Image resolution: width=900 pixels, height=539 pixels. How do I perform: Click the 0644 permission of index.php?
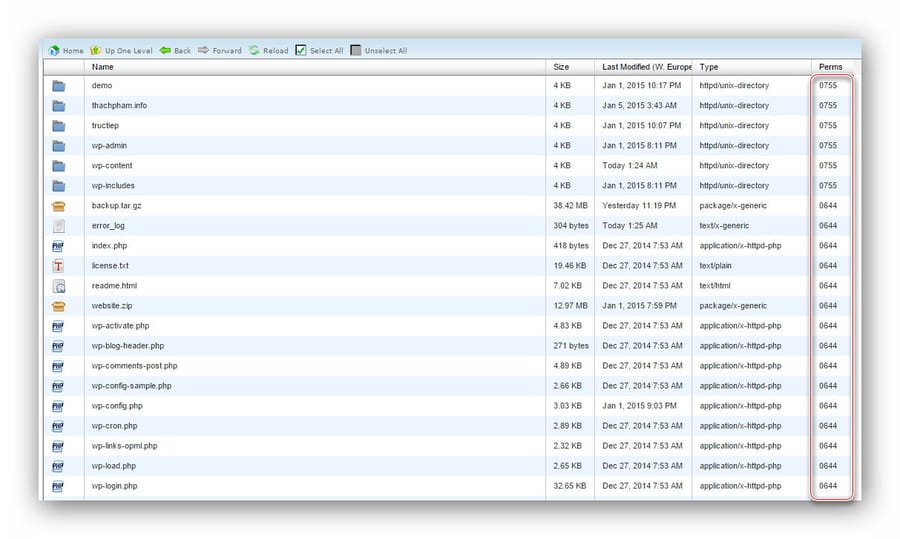[828, 246]
